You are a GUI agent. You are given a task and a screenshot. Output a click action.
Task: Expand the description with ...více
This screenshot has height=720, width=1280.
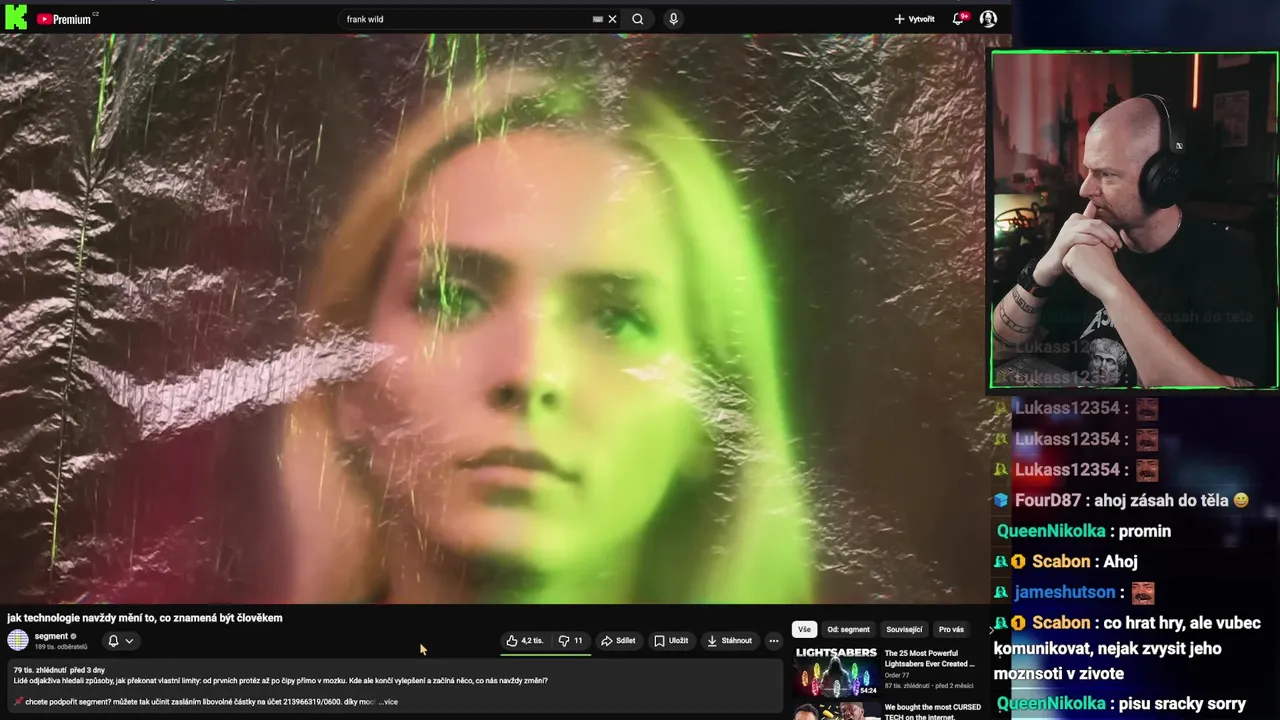388,702
